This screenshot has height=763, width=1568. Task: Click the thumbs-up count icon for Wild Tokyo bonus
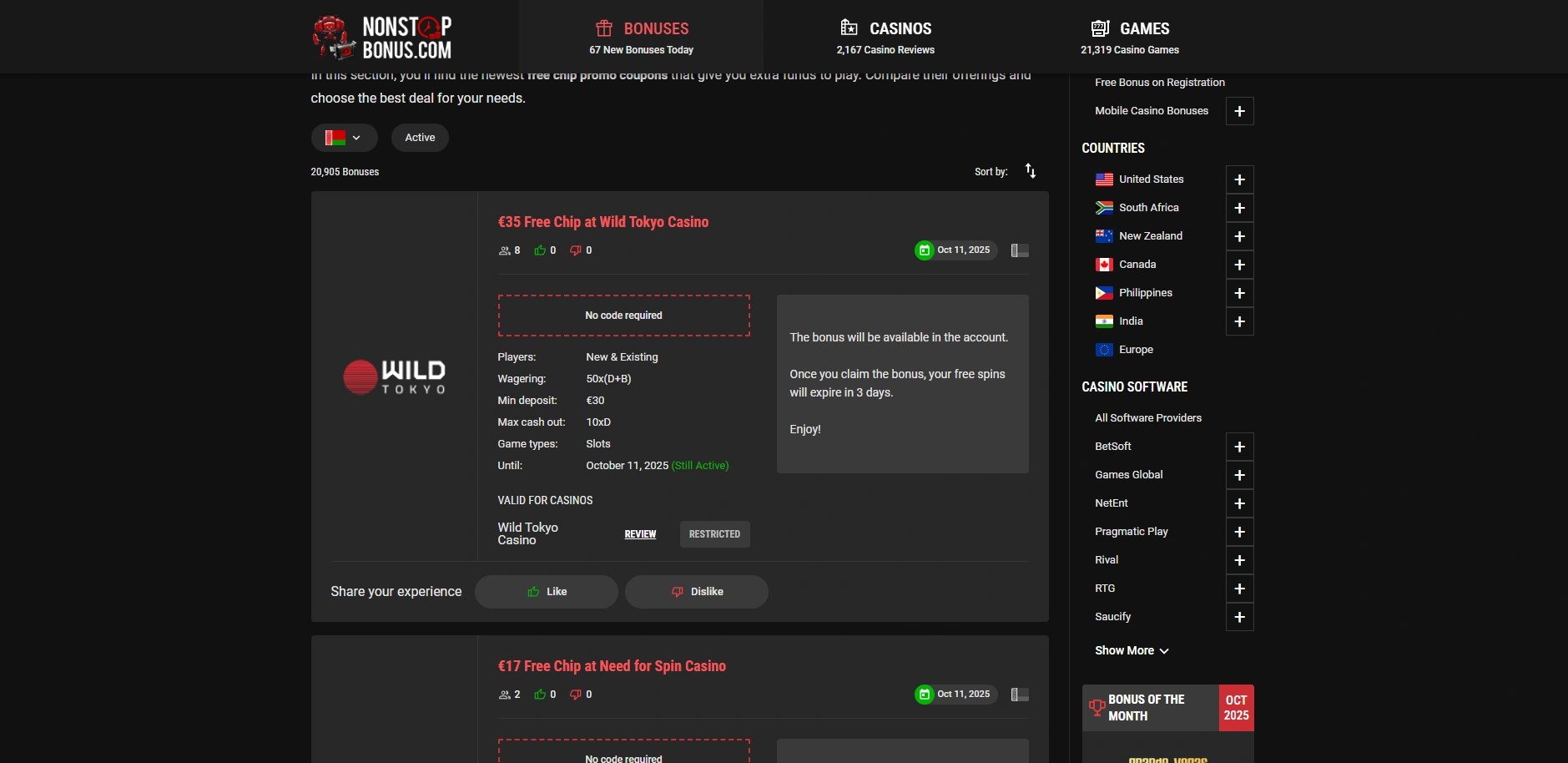540,250
